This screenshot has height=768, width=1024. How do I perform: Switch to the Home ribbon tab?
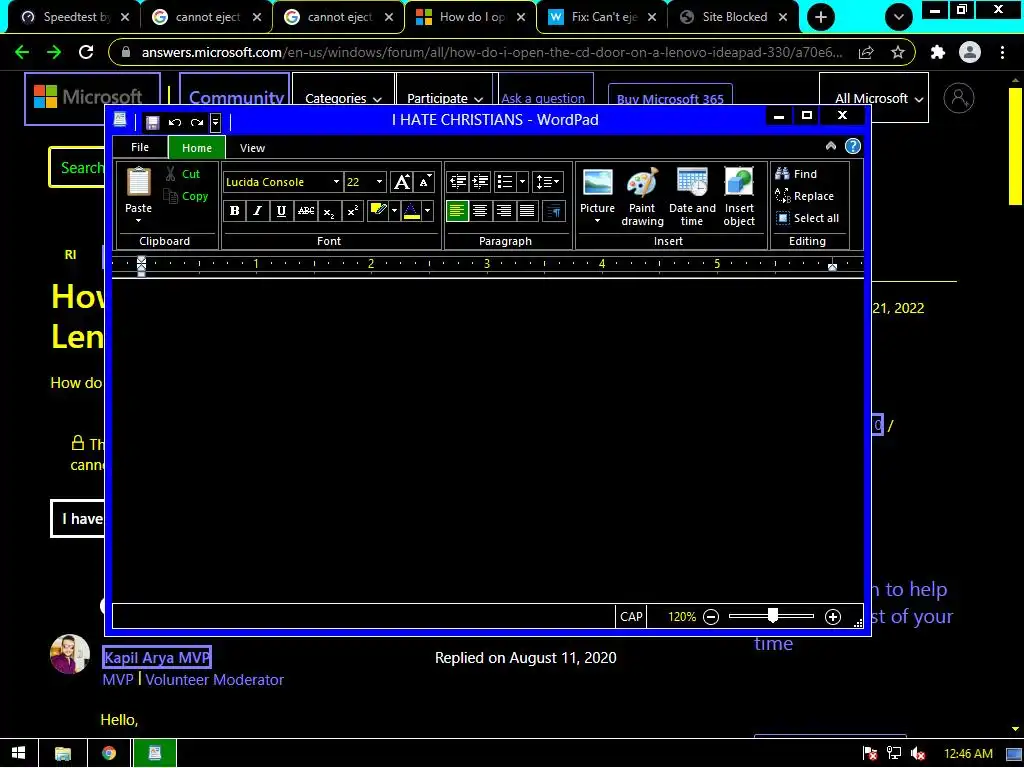[197, 148]
